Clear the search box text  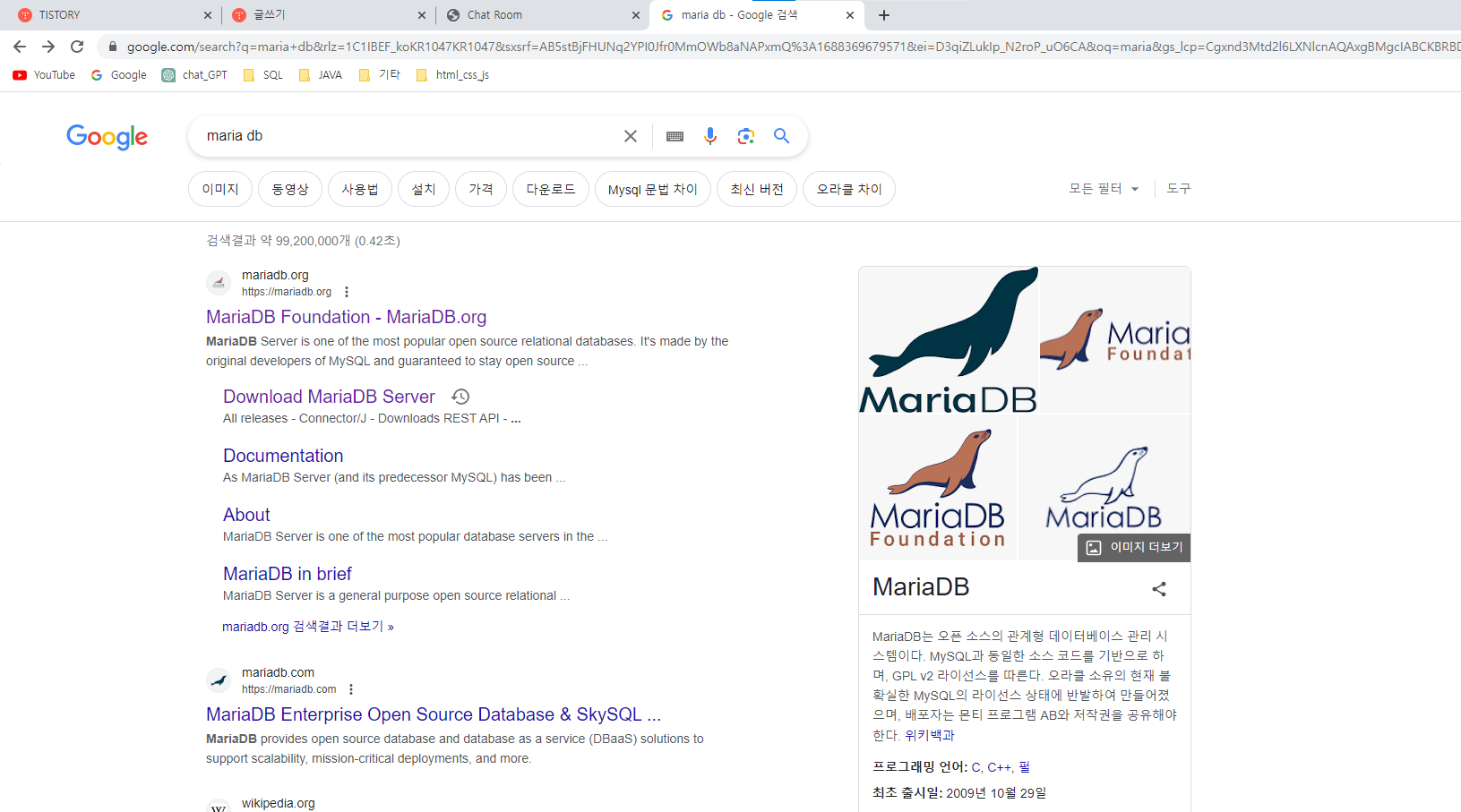pos(631,136)
